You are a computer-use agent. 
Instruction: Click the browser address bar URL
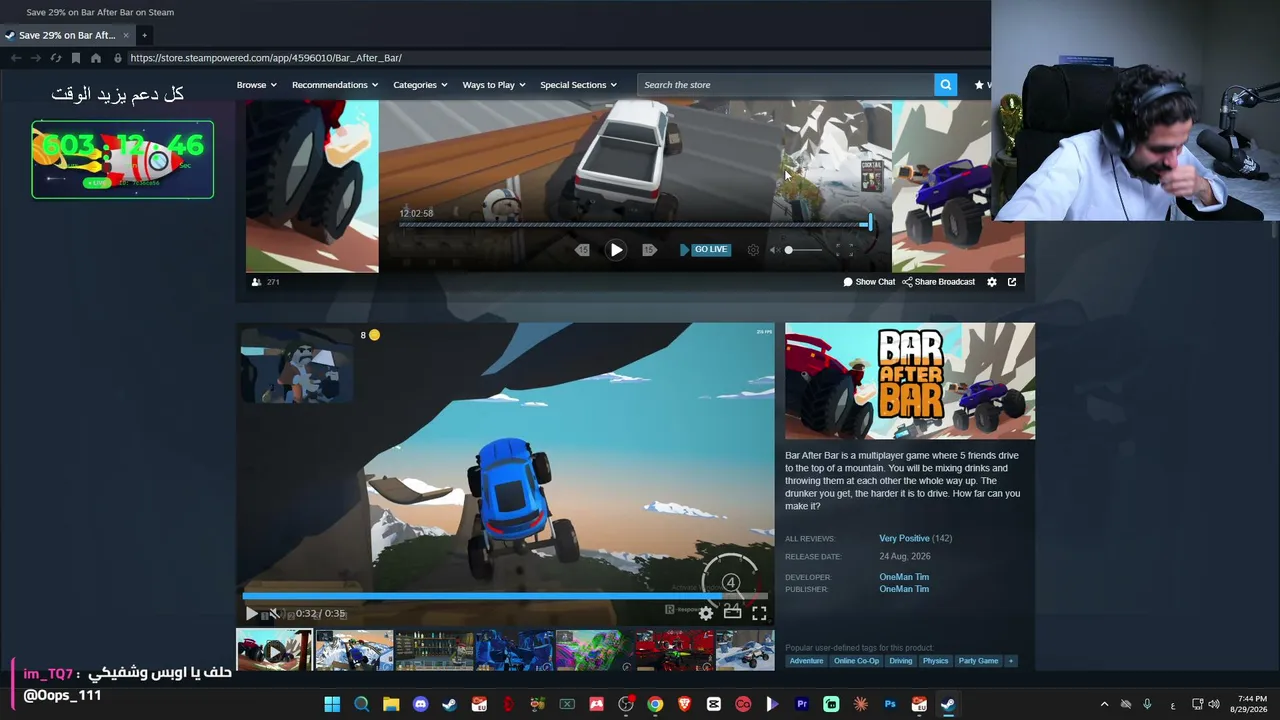tap(265, 58)
